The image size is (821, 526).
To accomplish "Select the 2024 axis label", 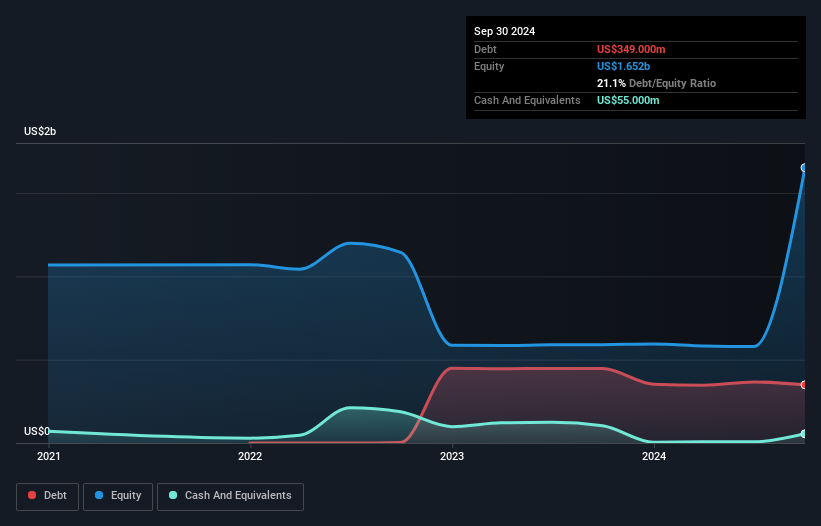I will click(x=654, y=456).
